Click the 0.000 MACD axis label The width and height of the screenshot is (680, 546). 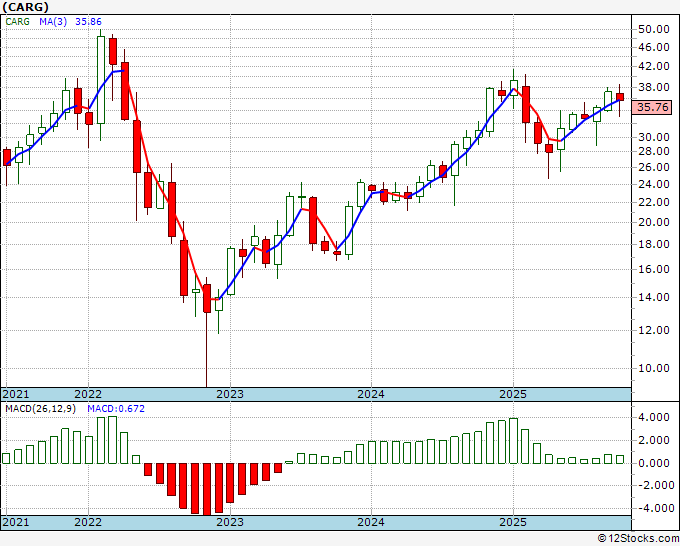coord(656,463)
